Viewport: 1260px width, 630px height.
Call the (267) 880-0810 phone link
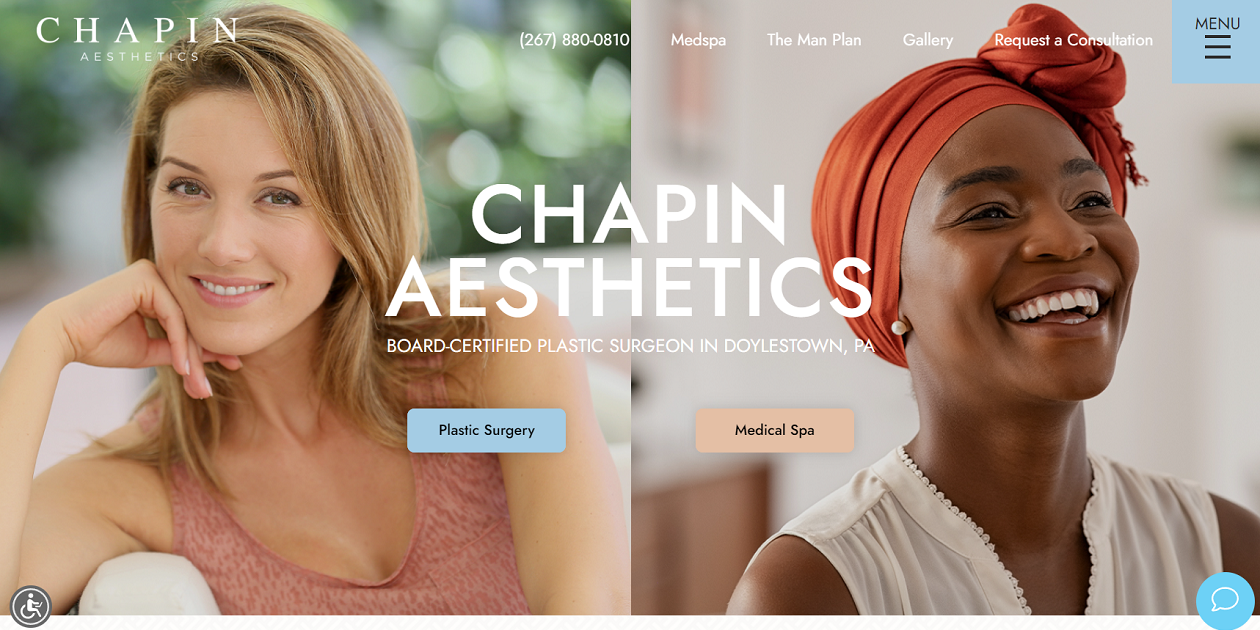(574, 40)
